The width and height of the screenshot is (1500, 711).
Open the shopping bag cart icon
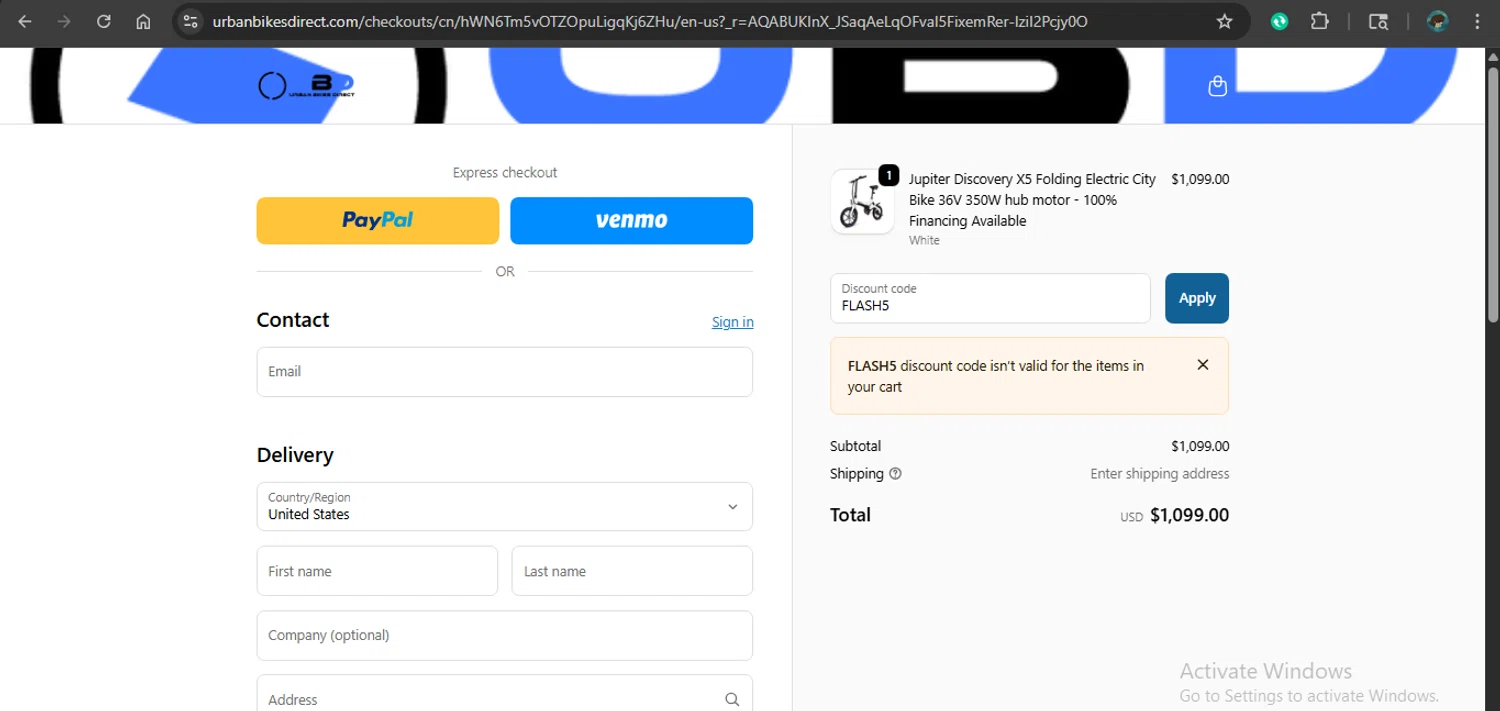coord(1217,86)
